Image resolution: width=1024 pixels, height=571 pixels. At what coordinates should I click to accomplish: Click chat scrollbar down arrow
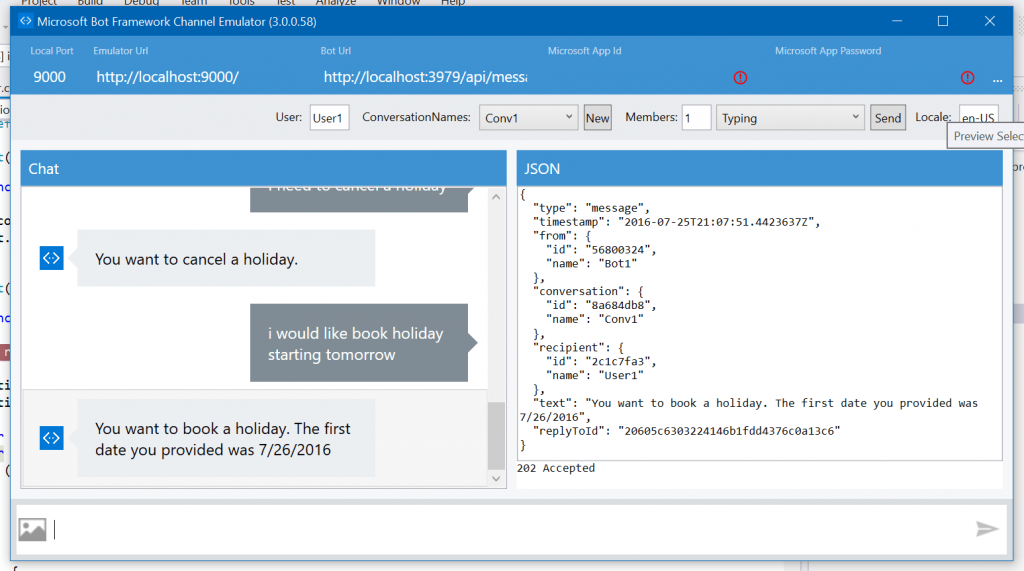point(496,478)
